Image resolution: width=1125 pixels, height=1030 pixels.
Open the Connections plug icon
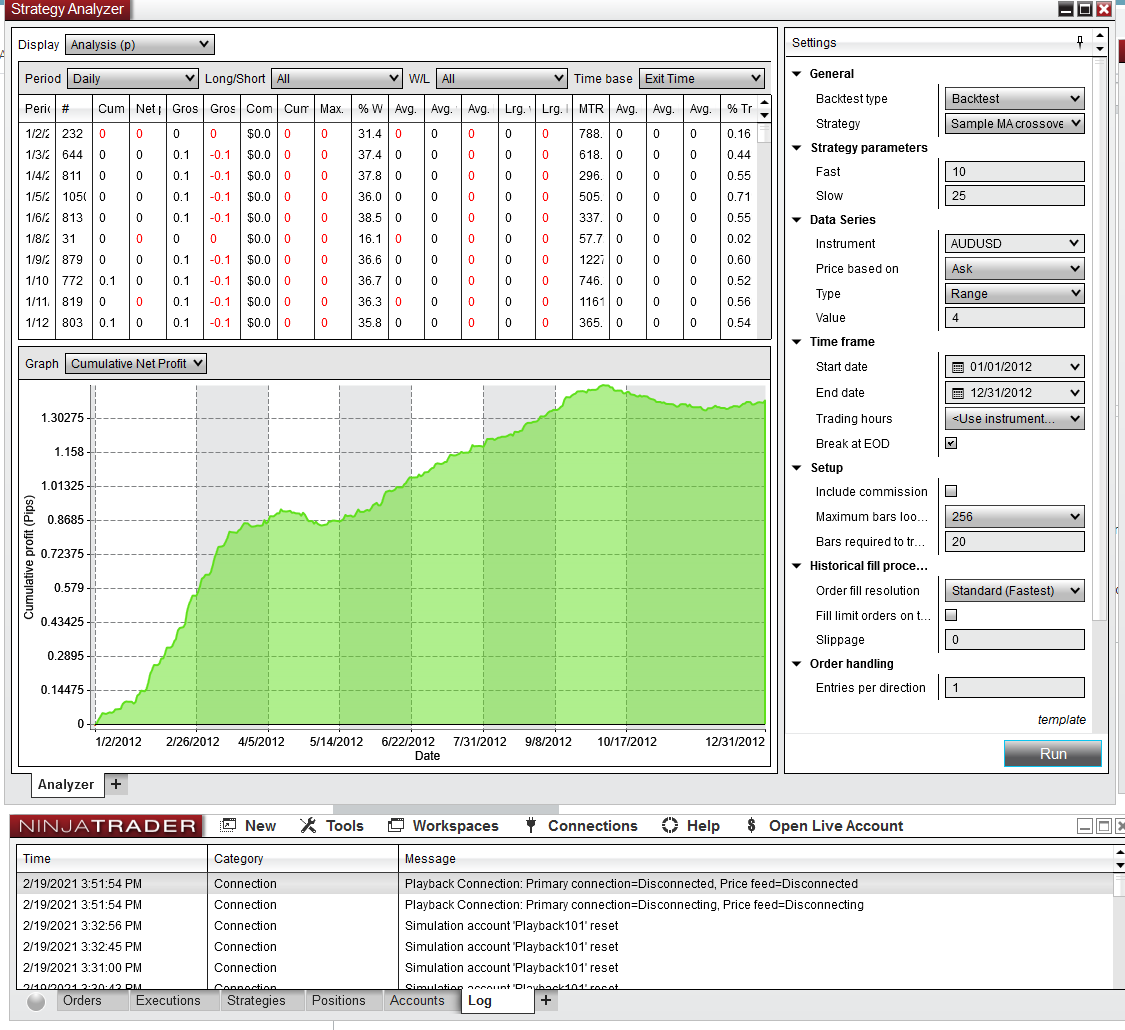point(529,826)
